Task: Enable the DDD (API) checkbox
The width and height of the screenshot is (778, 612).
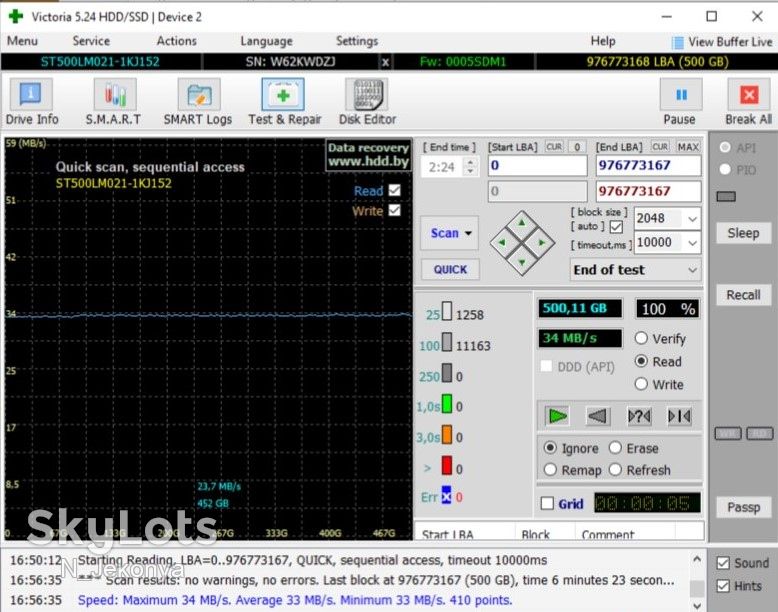Action: (546, 366)
